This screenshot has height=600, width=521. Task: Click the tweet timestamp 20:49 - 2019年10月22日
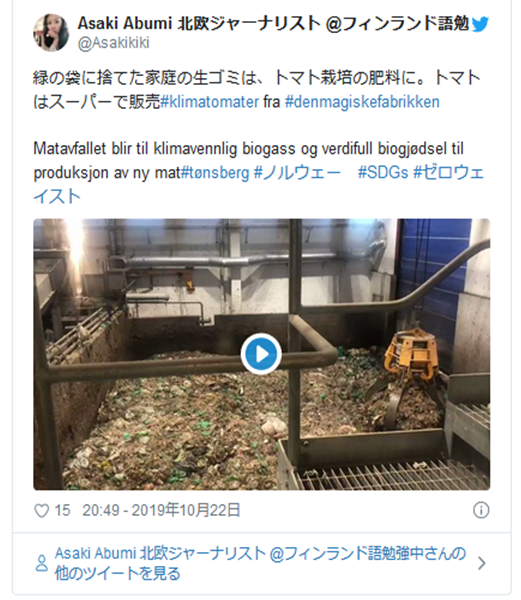coord(161,510)
